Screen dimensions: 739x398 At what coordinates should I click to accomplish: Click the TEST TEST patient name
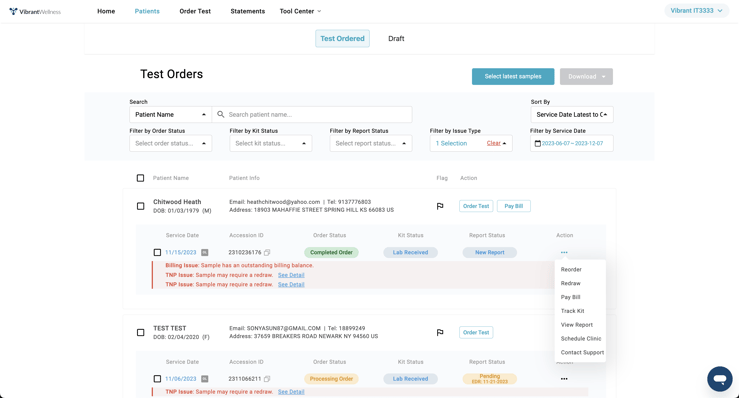(170, 328)
